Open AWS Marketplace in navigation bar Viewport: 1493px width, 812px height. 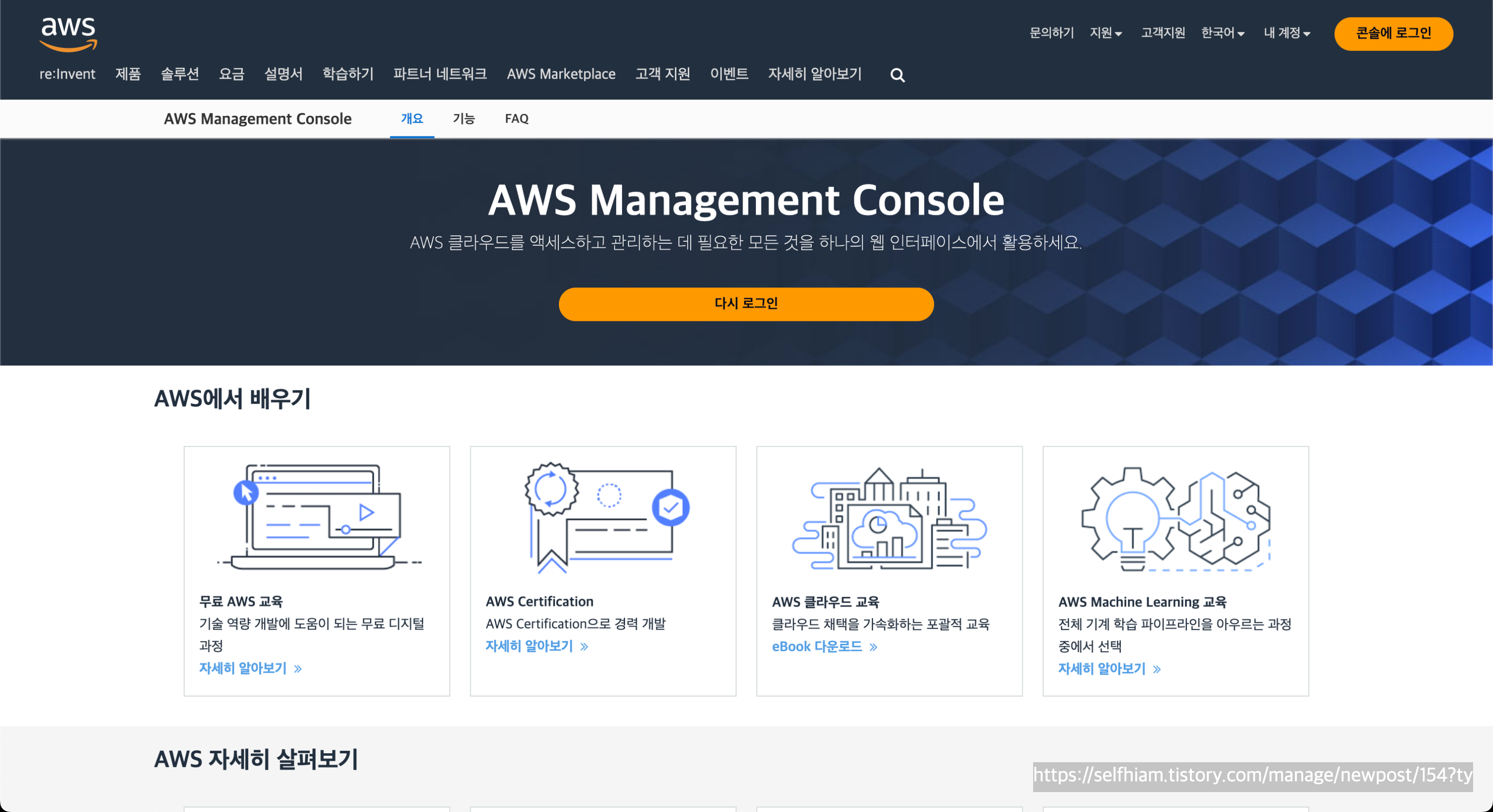click(560, 74)
